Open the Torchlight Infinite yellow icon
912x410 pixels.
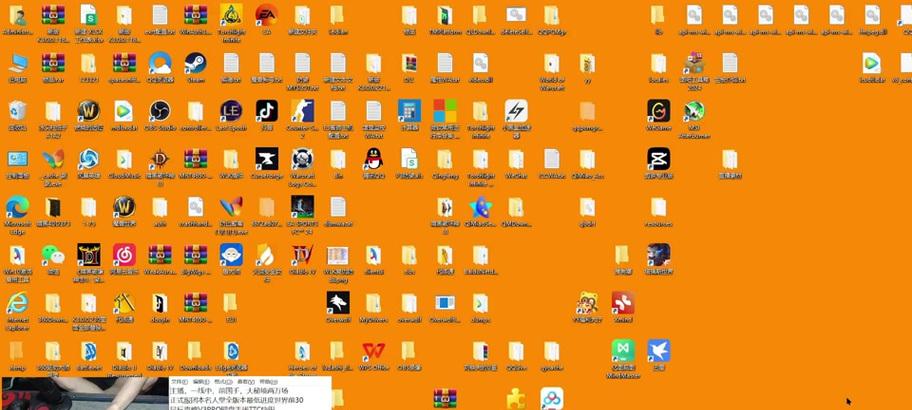pos(231,15)
